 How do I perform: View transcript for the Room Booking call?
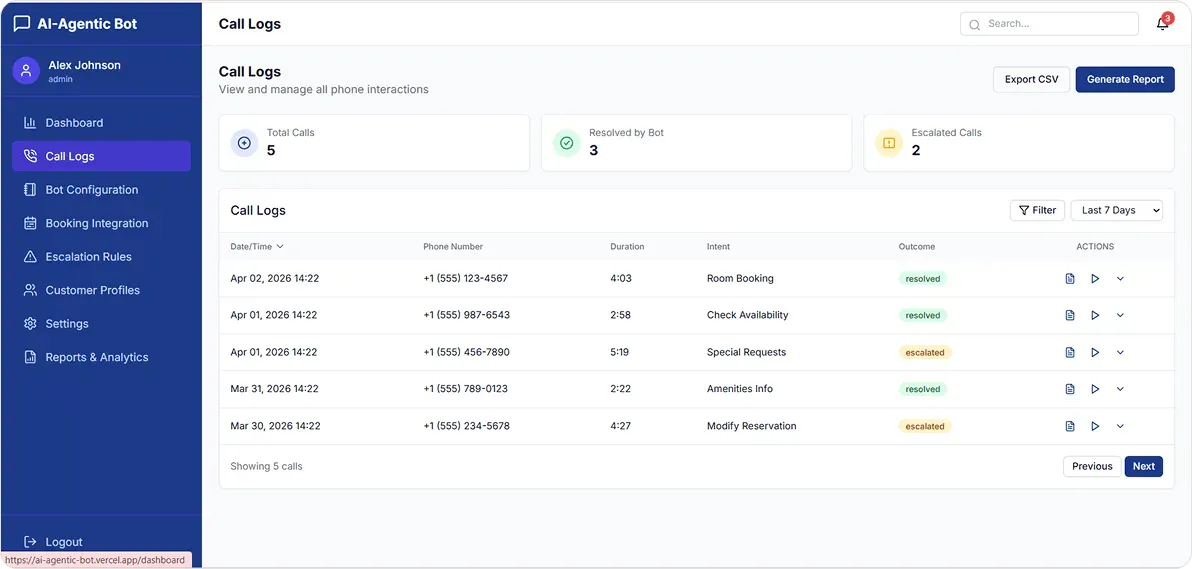pos(1070,278)
